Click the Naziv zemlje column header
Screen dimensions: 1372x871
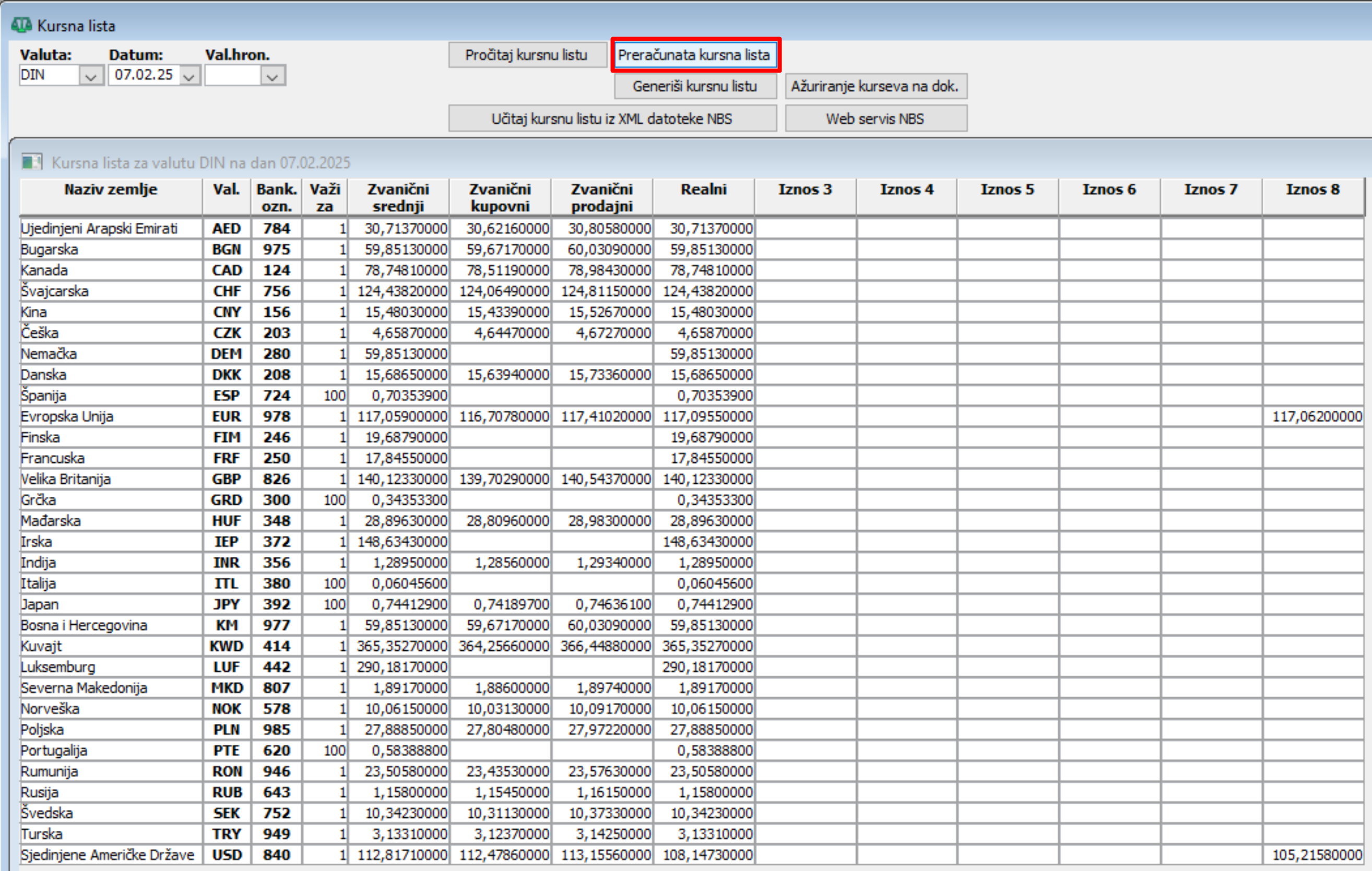tap(111, 197)
